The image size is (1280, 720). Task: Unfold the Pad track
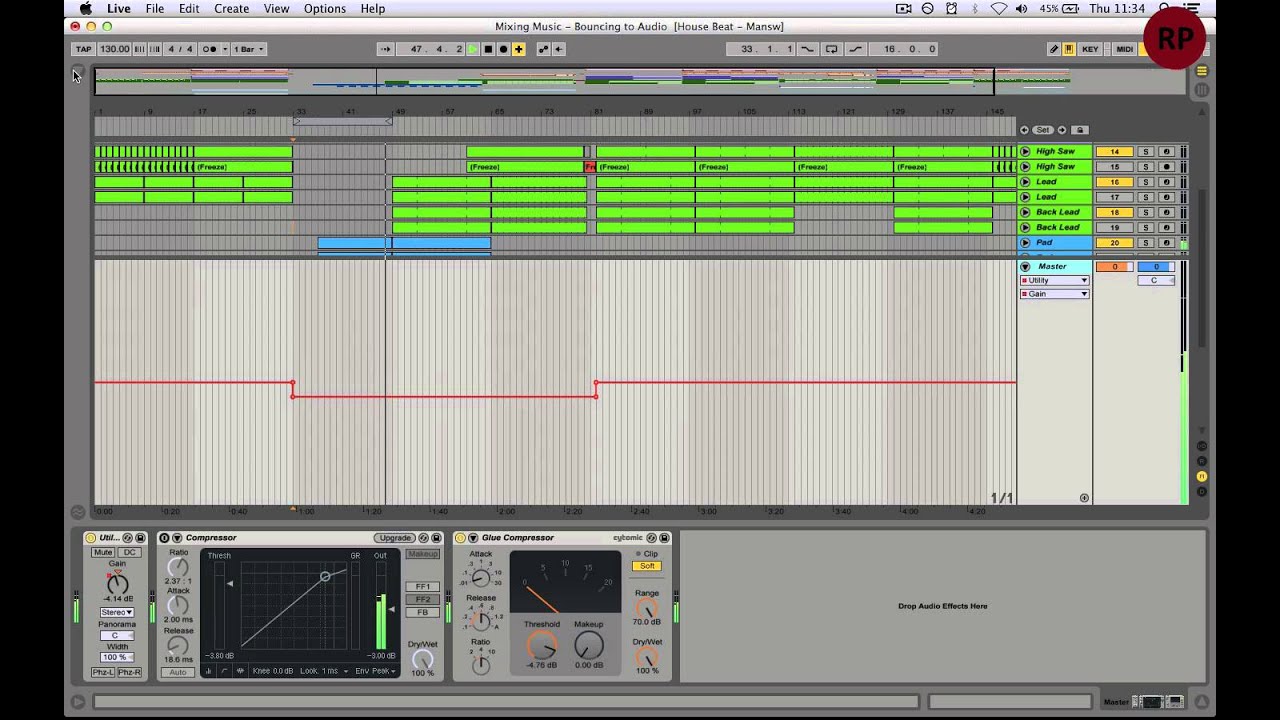(x=1025, y=242)
